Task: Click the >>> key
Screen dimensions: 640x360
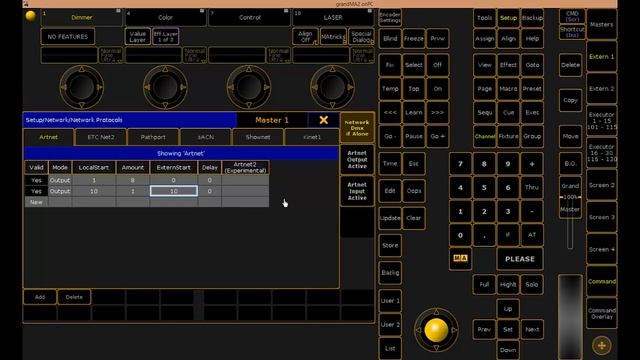Action: 438,112
